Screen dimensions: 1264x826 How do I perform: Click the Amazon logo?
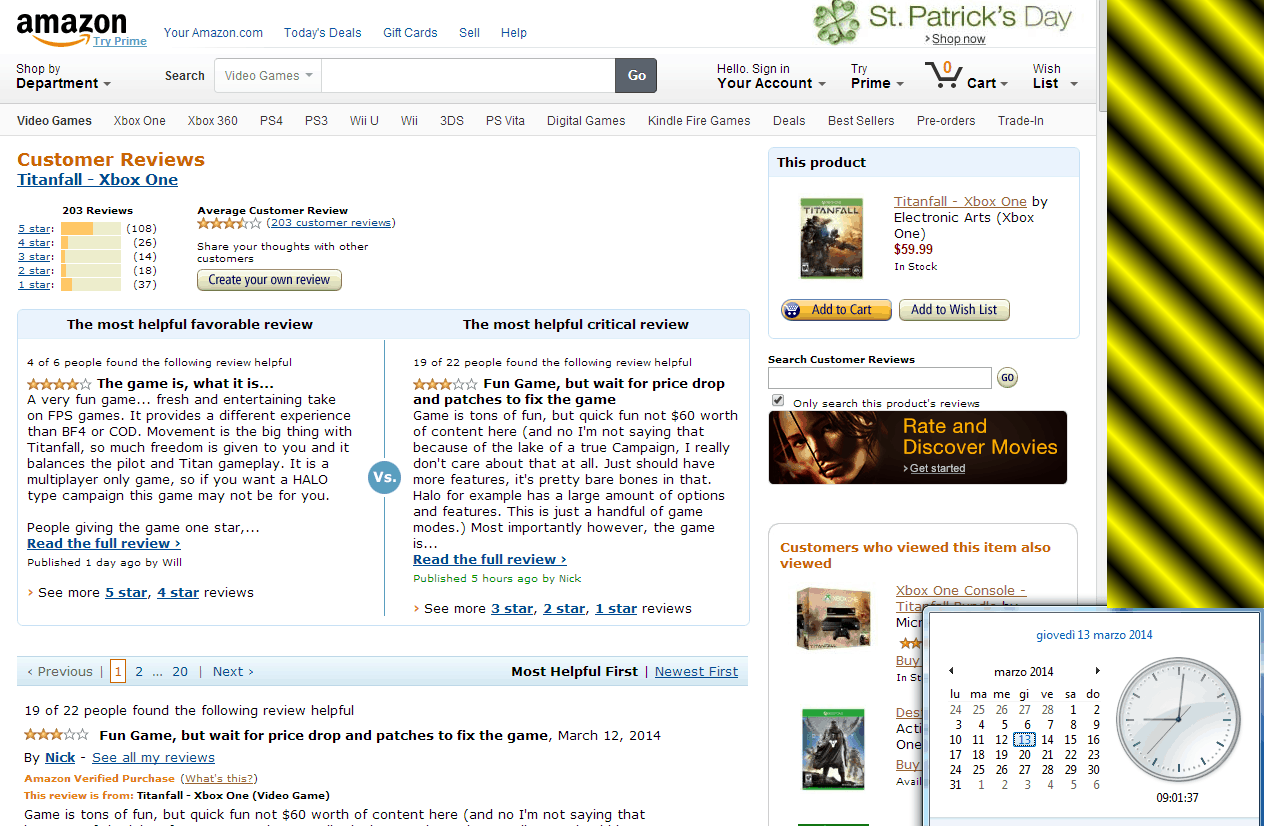click(x=72, y=29)
